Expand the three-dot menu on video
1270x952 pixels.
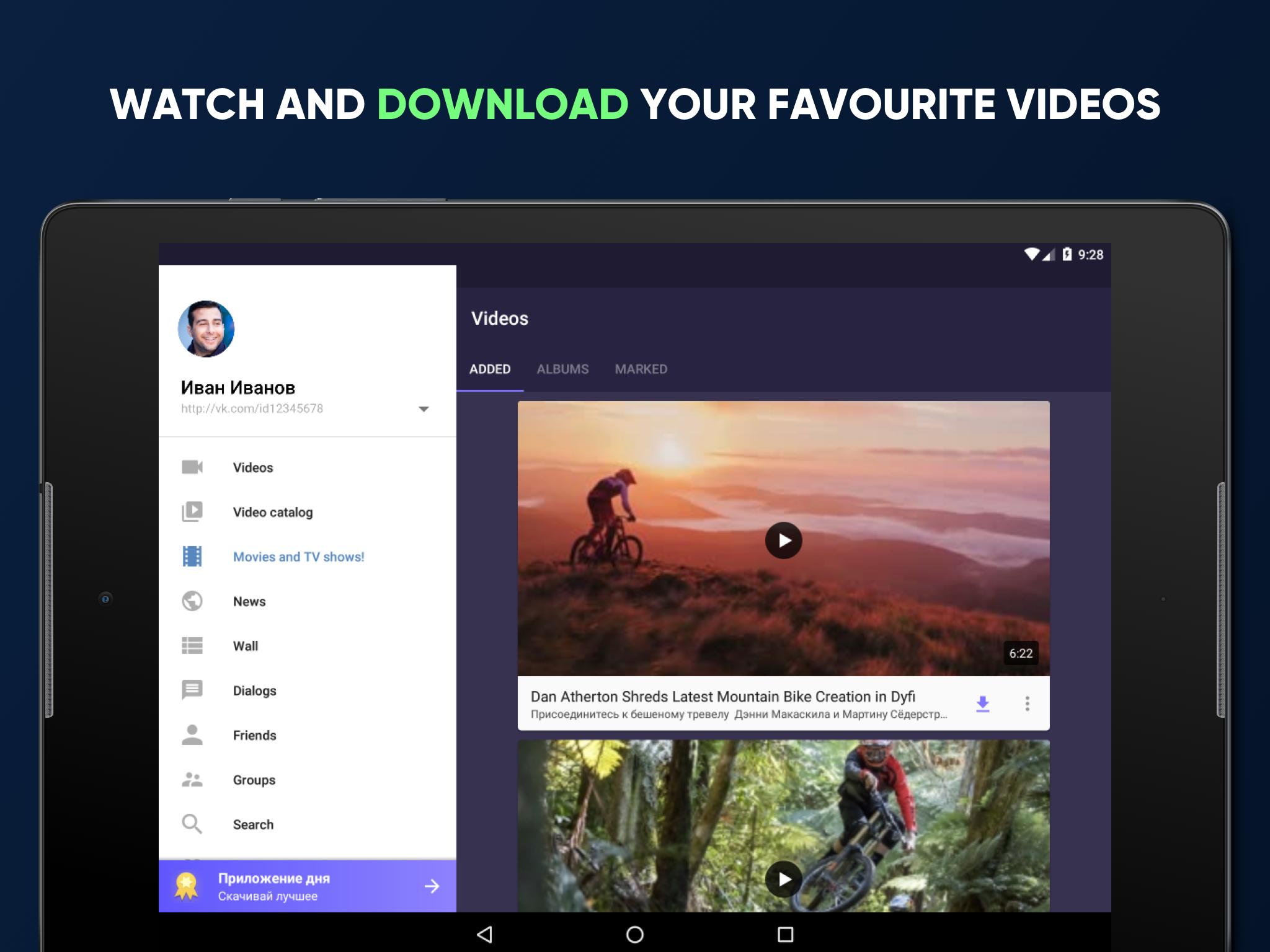1027,703
